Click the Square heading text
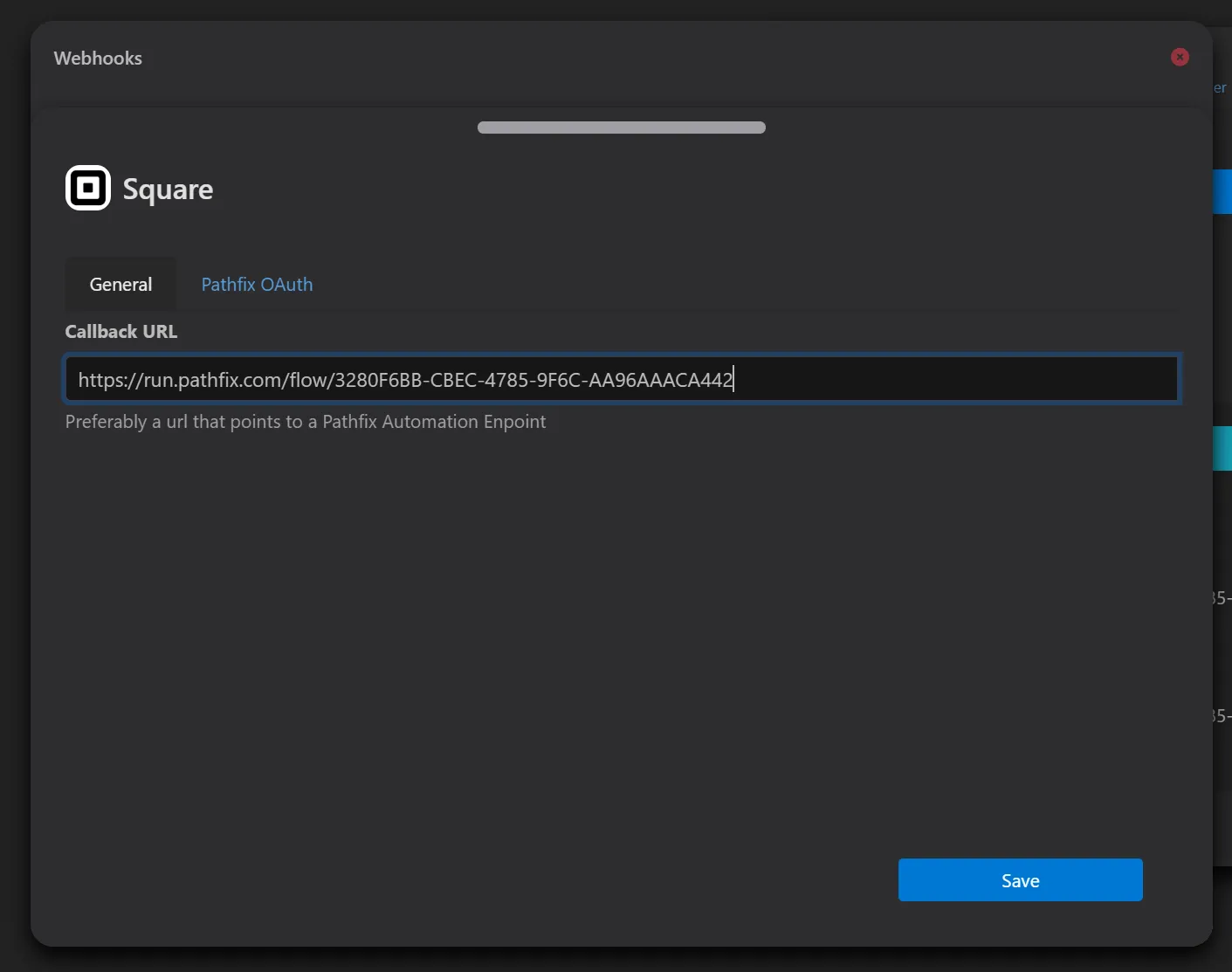Viewport: 1232px width, 972px height. click(x=168, y=190)
